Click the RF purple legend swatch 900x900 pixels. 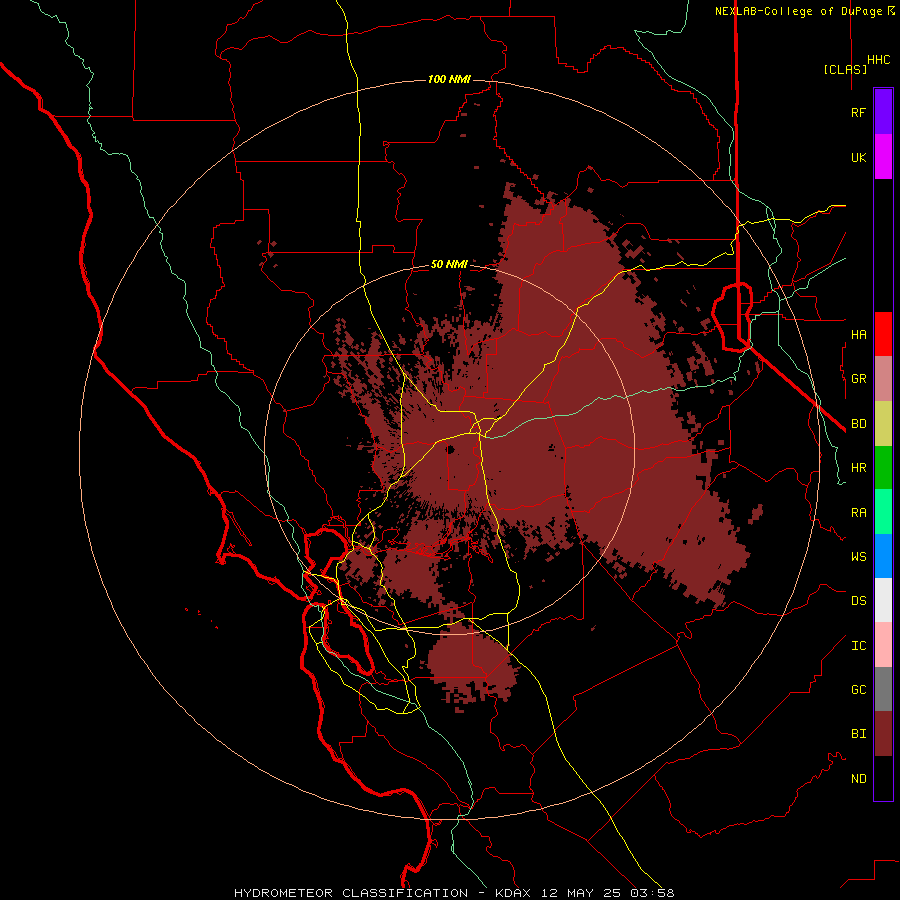(883, 112)
